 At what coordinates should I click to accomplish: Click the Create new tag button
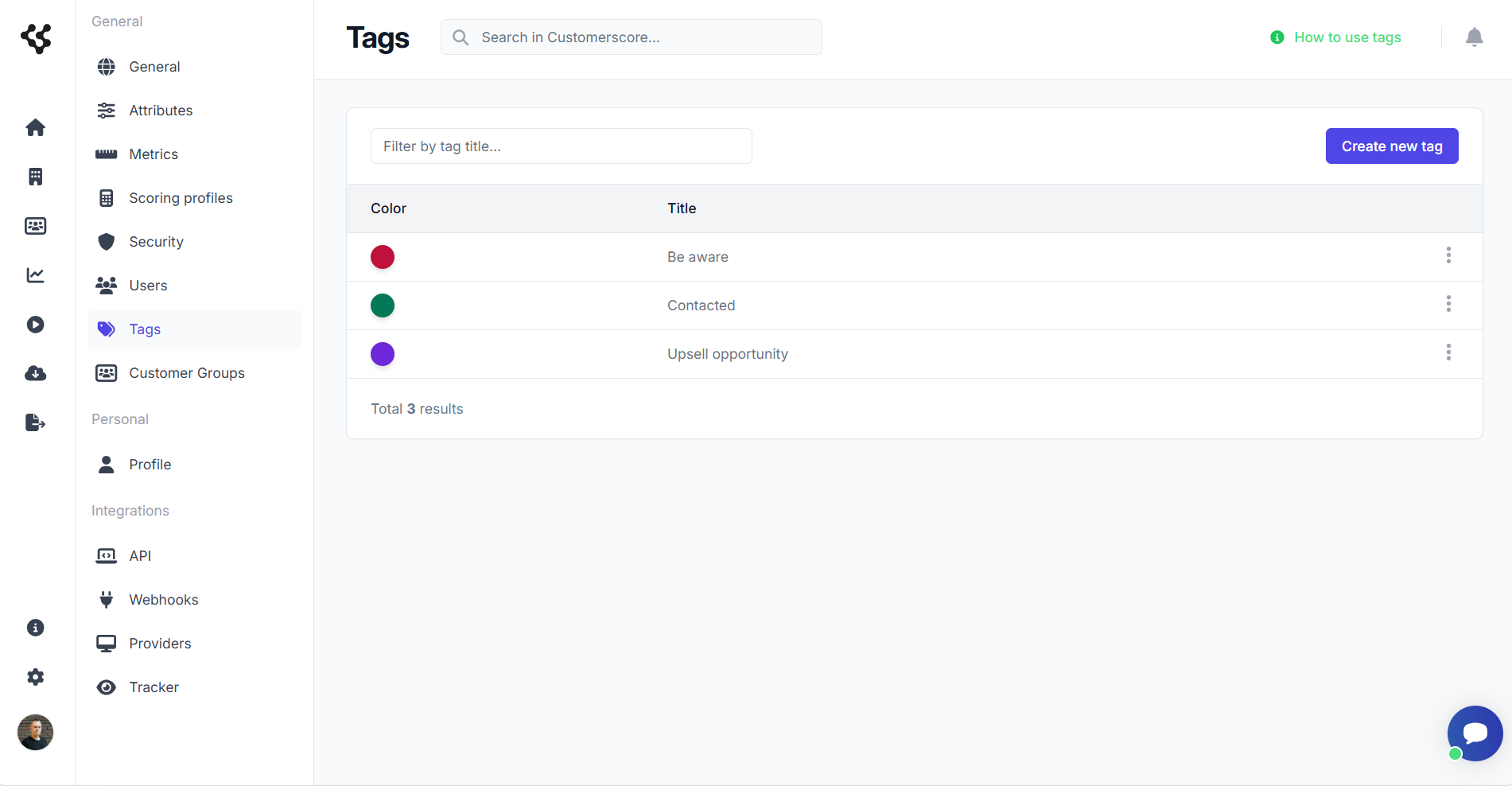[1391, 146]
